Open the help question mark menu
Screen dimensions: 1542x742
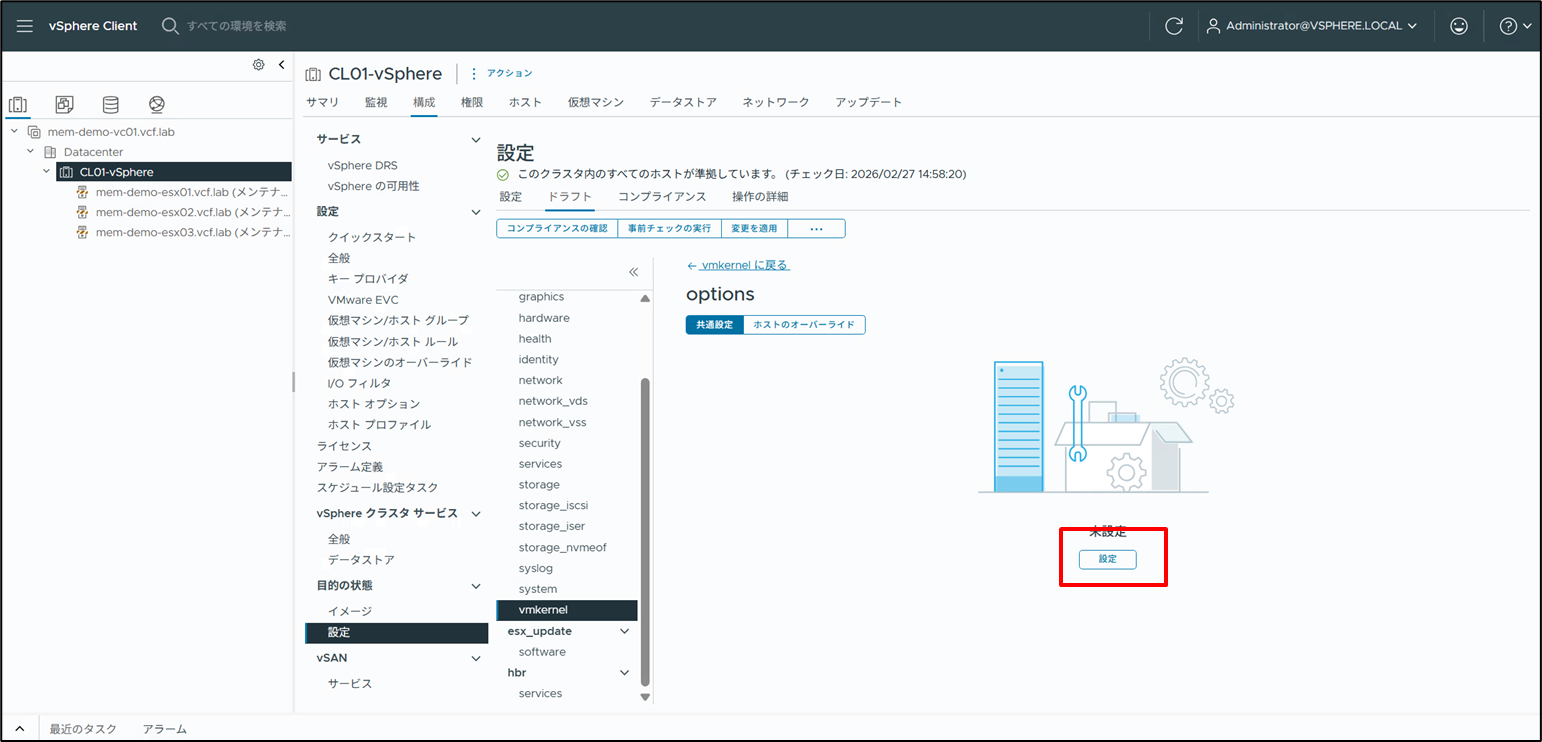pos(1514,26)
